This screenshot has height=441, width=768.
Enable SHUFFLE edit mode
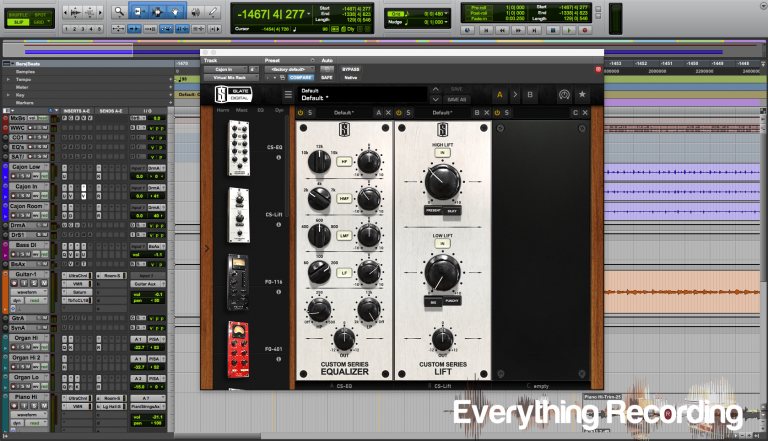click(x=19, y=15)
